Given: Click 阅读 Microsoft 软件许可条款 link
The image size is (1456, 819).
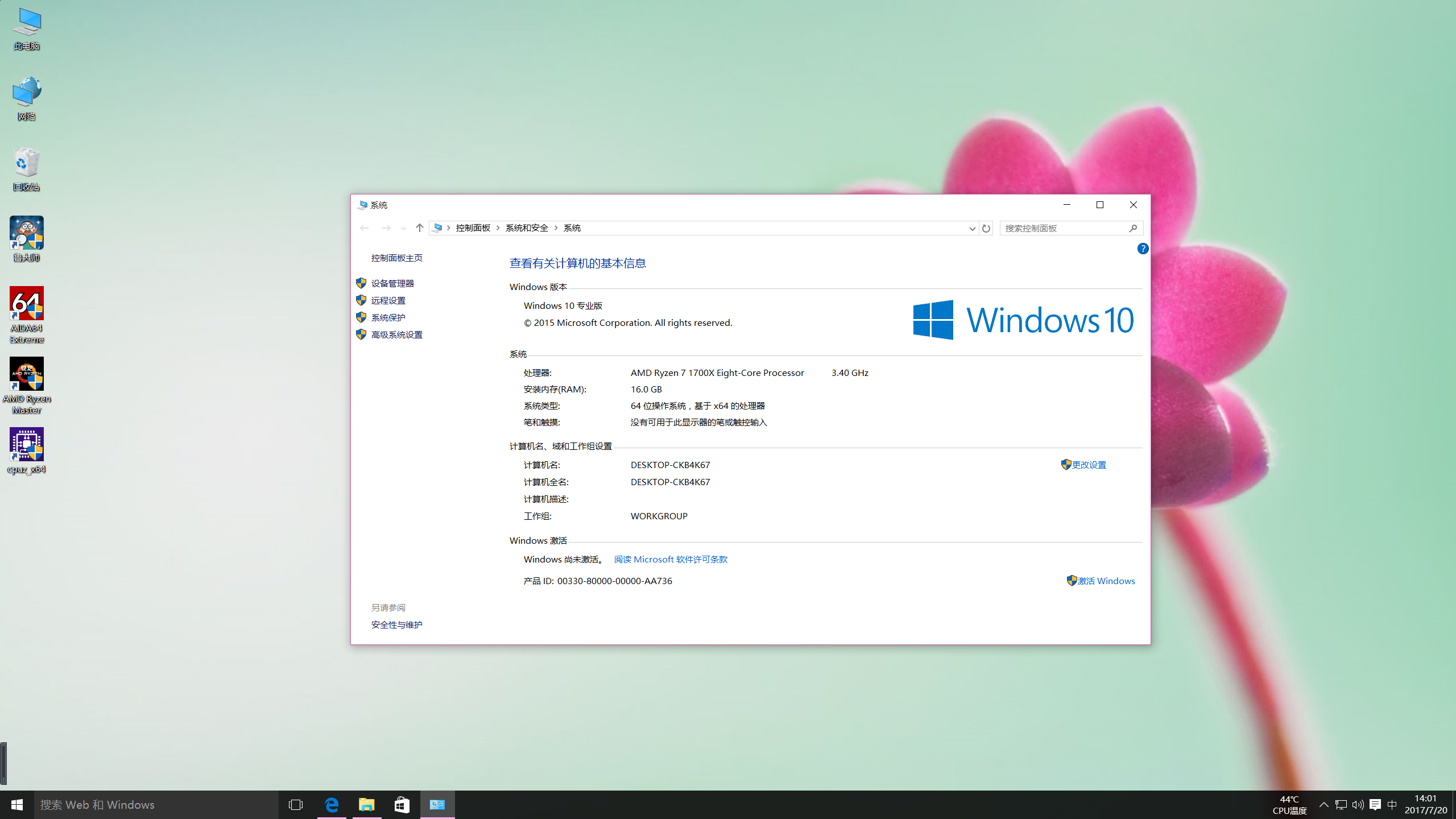Looking at the screenshot, I should (x=670, y=559).
